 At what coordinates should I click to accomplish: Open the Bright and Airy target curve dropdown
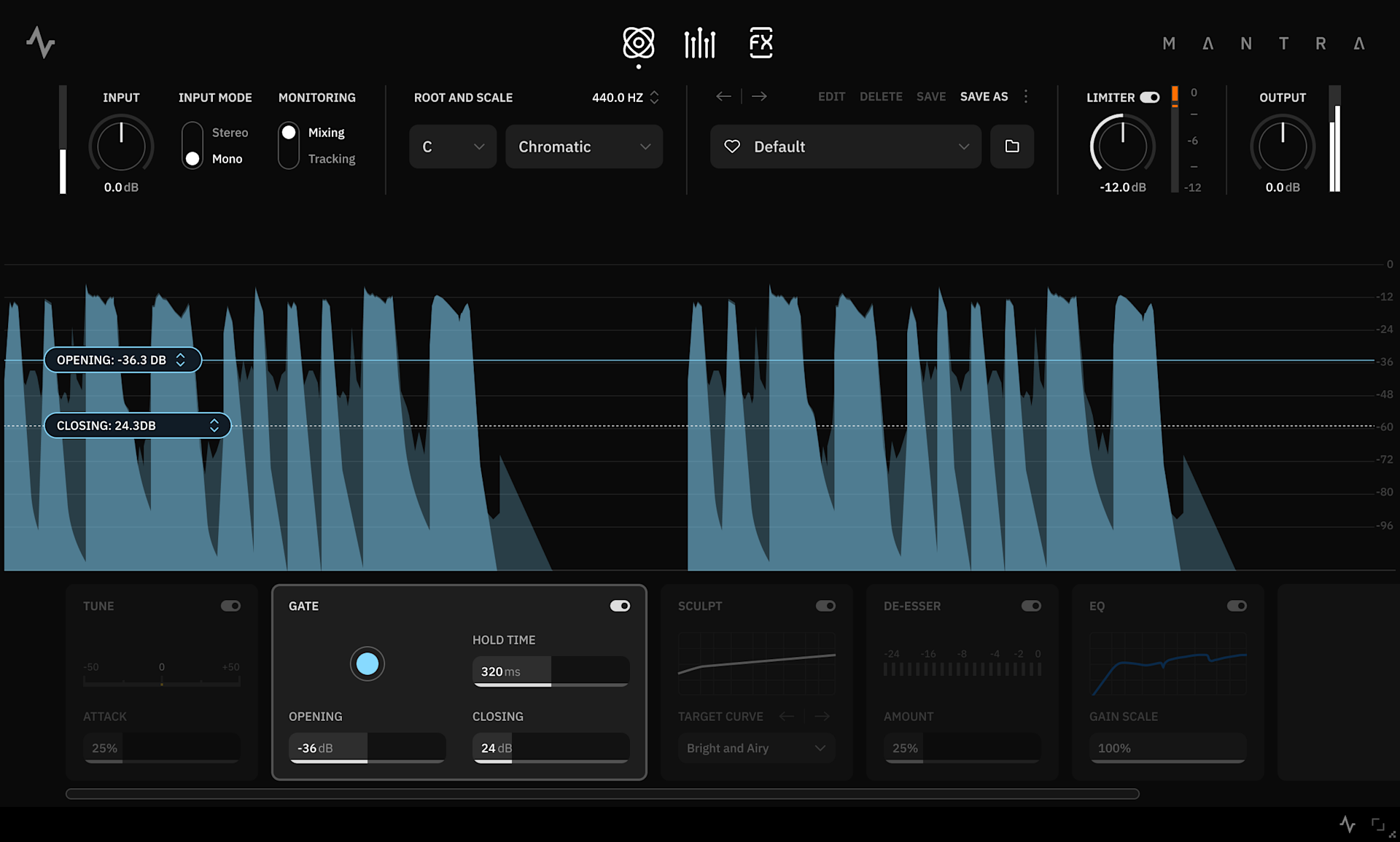pos(756,748)
